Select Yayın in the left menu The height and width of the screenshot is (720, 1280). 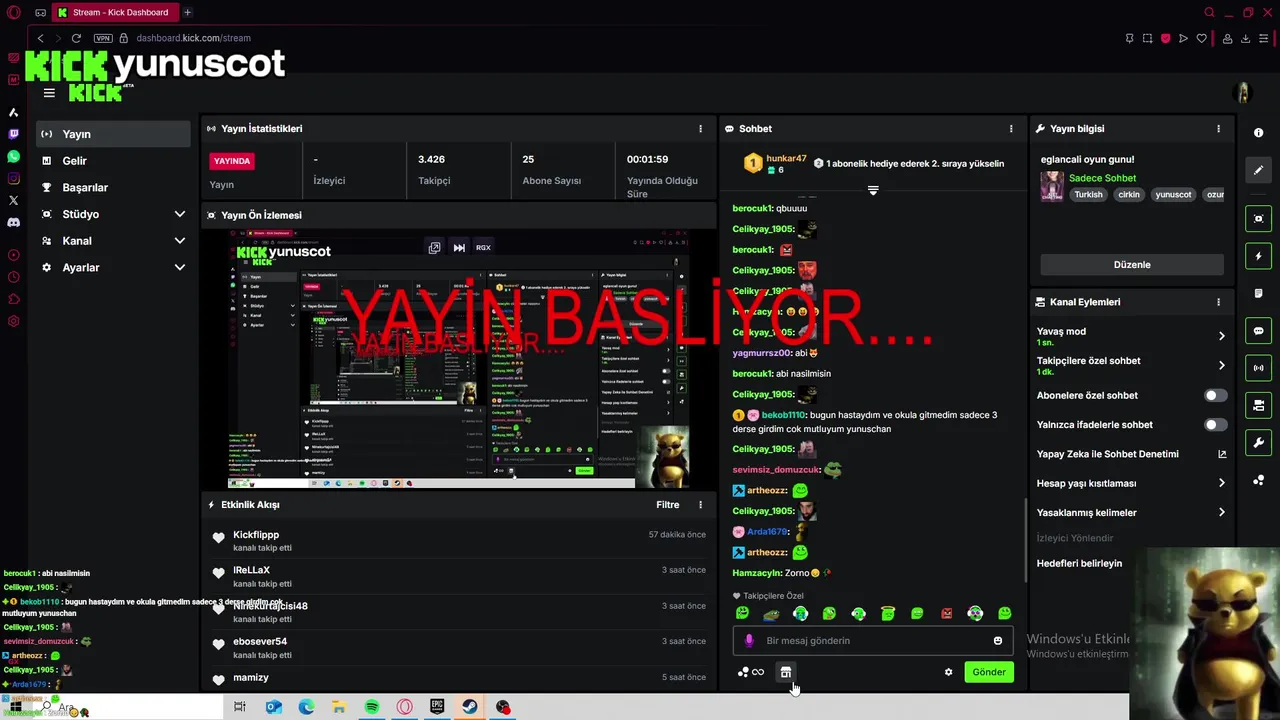113,134
